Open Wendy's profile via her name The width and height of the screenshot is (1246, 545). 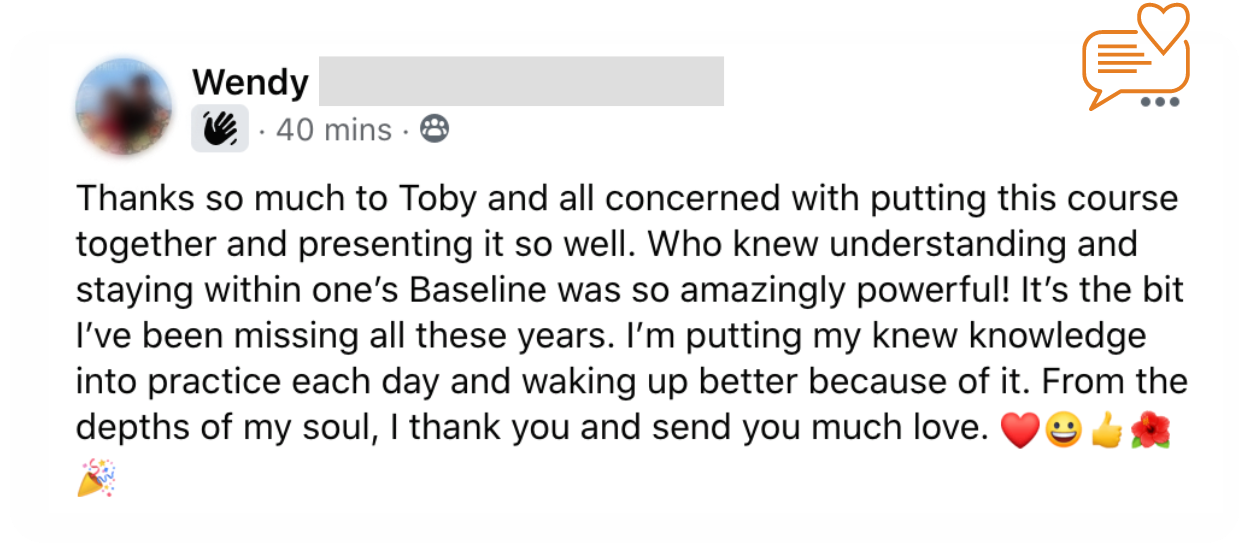(250, 82)
